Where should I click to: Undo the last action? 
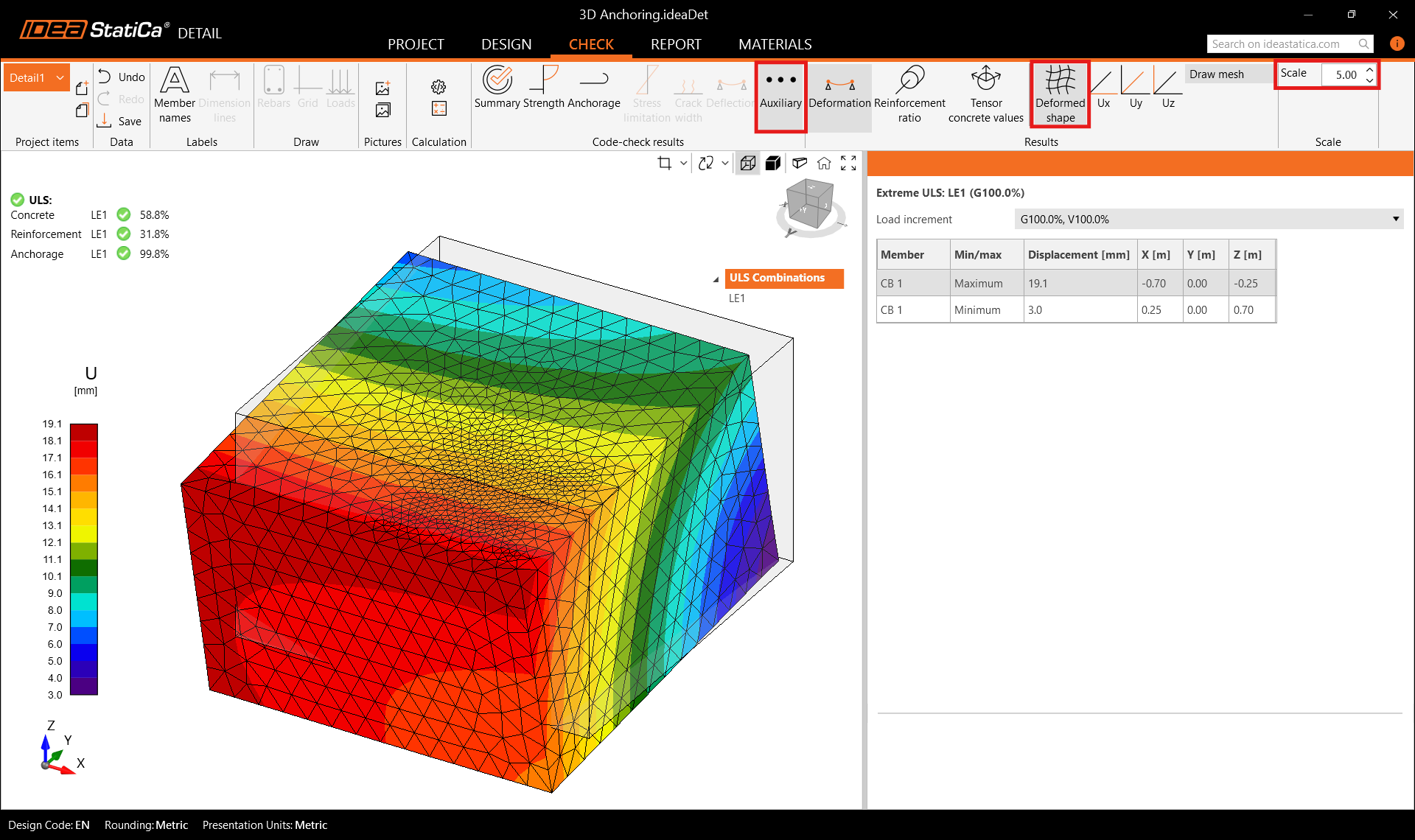122,77
